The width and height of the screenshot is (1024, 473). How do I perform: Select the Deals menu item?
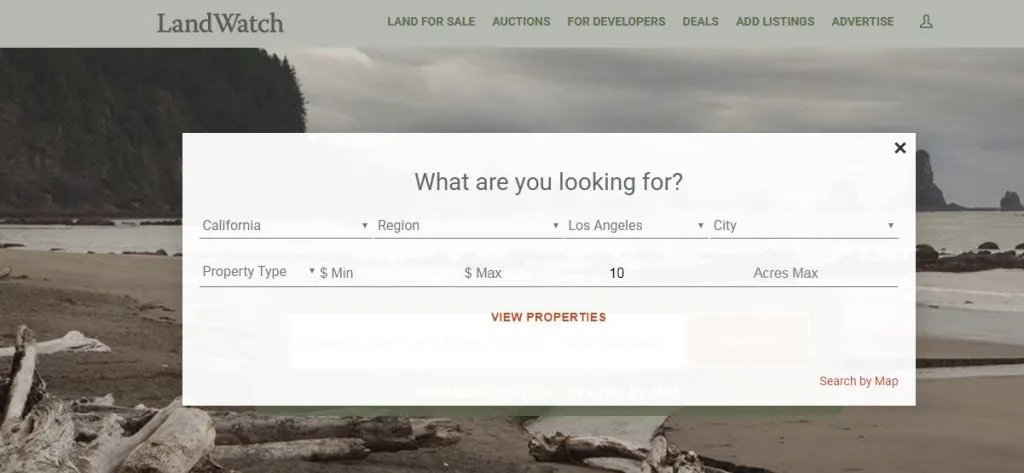pyautogui.click(x=701, y=22)
